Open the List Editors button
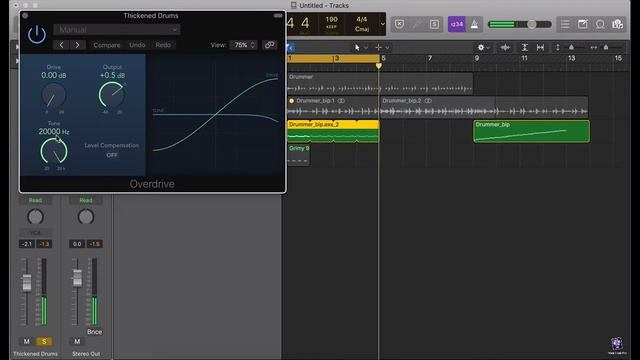The height and width of the screenshot is (360, 640). [x=565, y=24]
